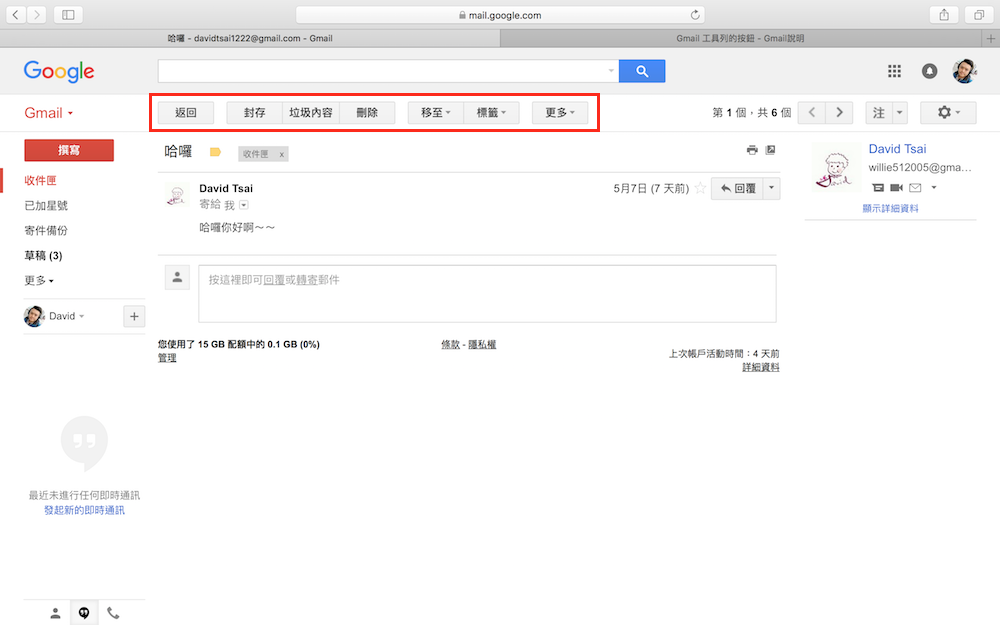The image size is (1000, 625).
Task: Open David chat status dropdown
Action: click(66, 316)
